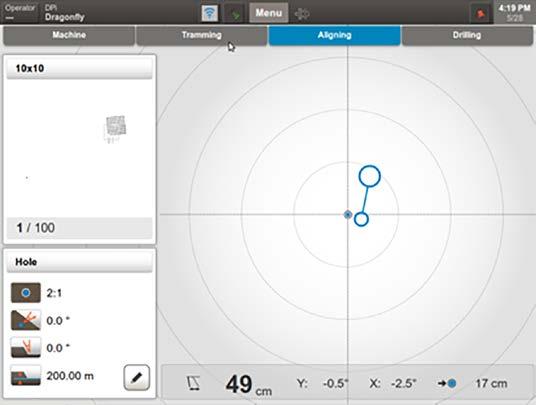Switch to the Machine tab
Viewport: 536px width, 405px height.
pos(69,35)
